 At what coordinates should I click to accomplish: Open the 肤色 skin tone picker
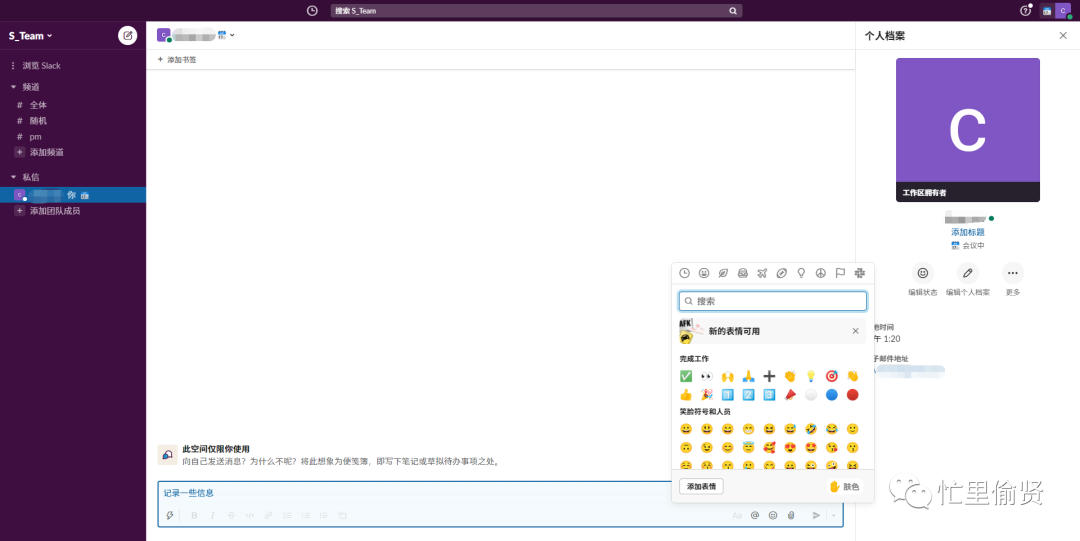[x=843, y=486]
